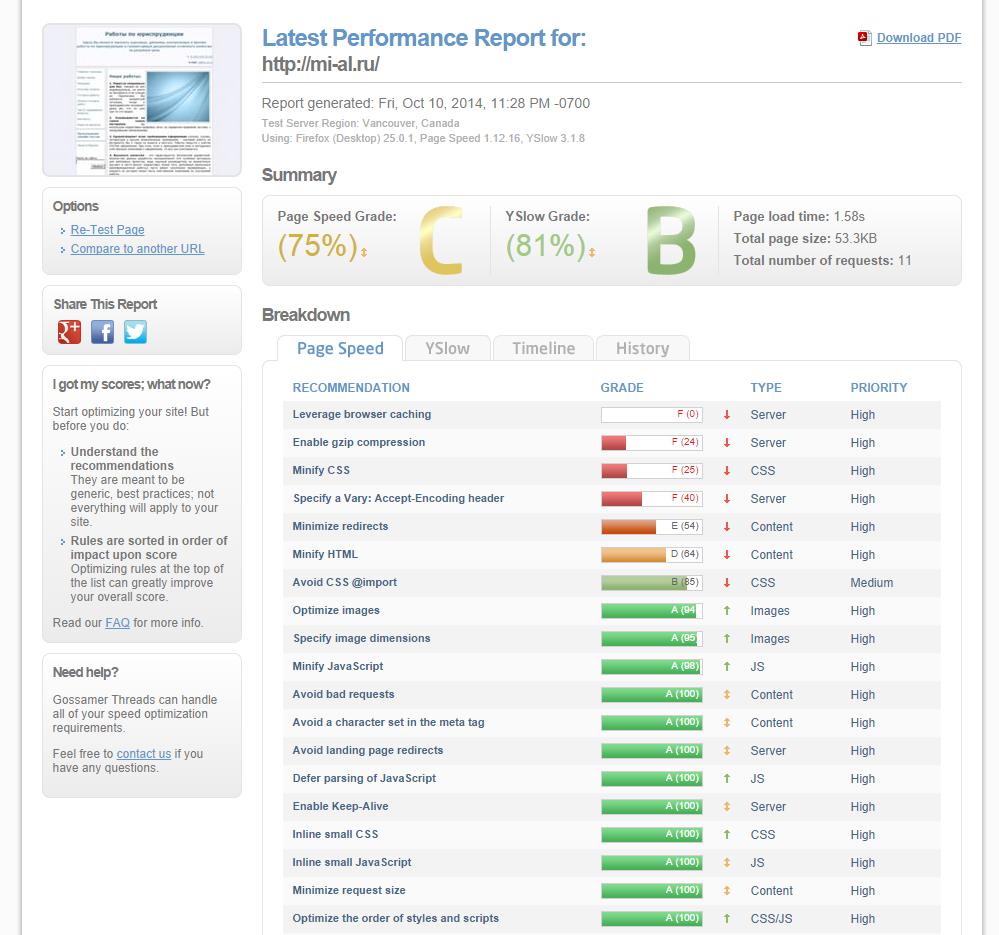The image size is (999, 935).
Task: Click the CSS/JS type value
Action: 772,918
